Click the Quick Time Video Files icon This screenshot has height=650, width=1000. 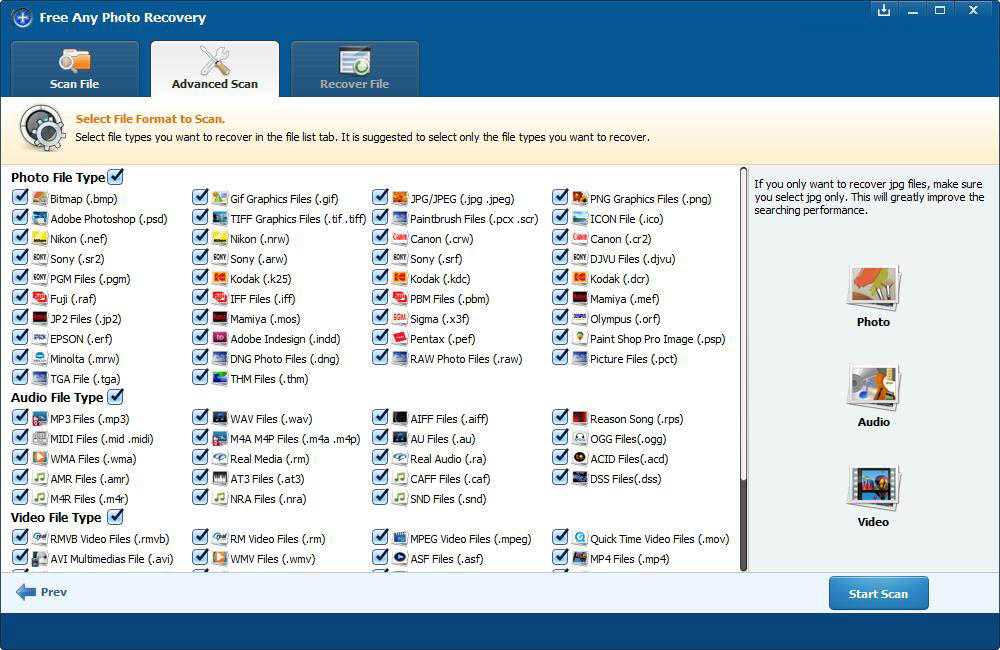[x=579, y=538]
